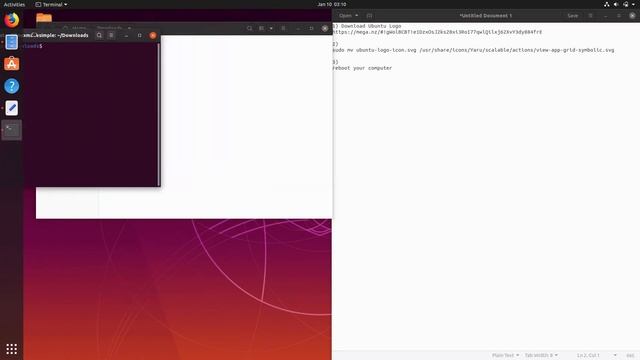Click the mega.nz URL line in editor
The width and height of the screenshot is (640, 360).
437,32
